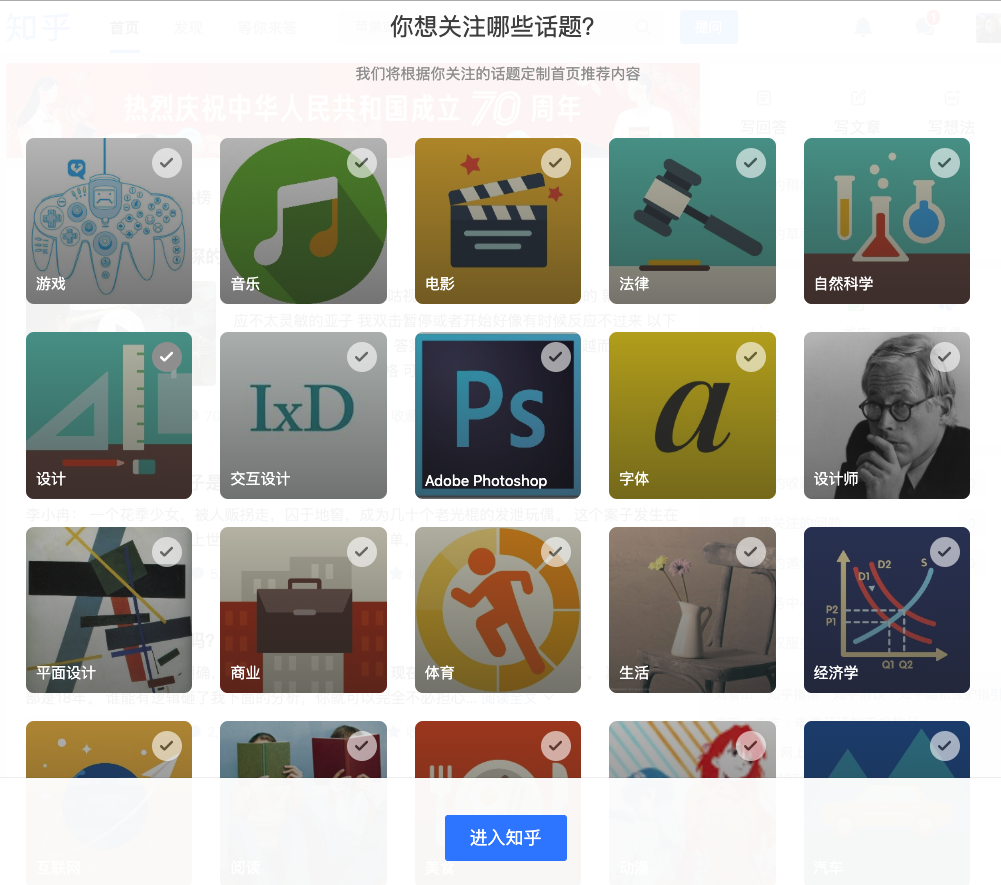This screenshot has width=1001, height=885.
Task: Select the 商业 topic card
Action: (303, 610)
